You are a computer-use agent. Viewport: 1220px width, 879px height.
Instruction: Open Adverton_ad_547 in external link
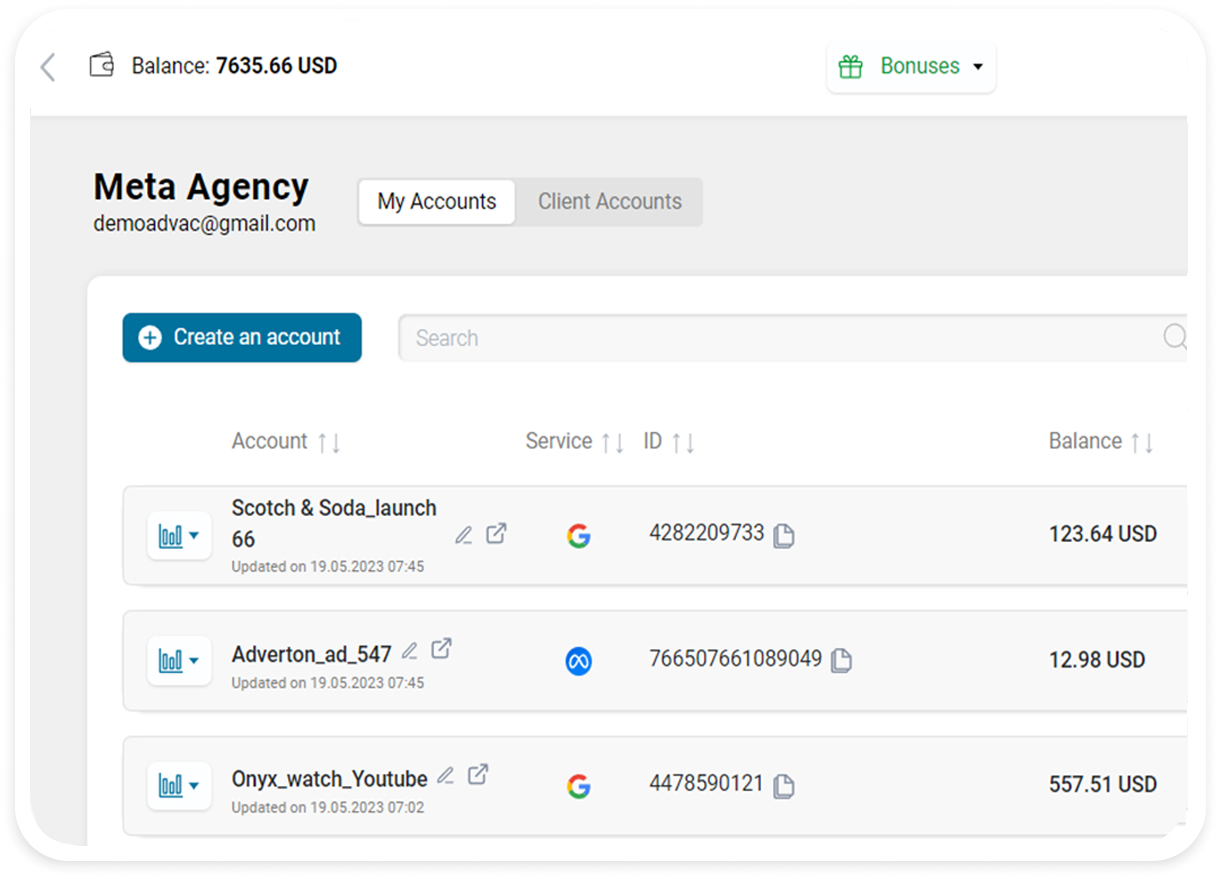point(441,649)
